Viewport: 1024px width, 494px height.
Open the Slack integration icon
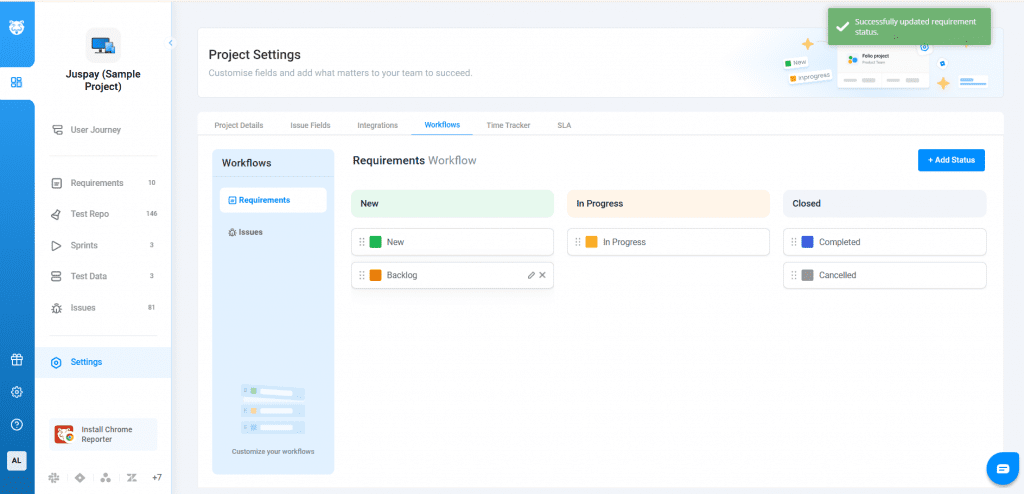click(54, 478)
